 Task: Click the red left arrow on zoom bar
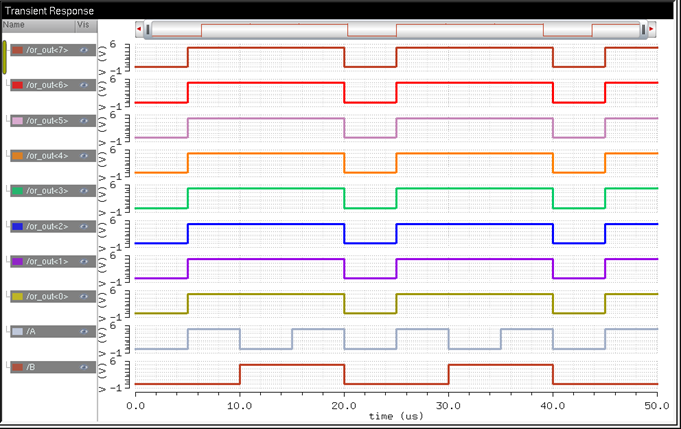(138, 30)
